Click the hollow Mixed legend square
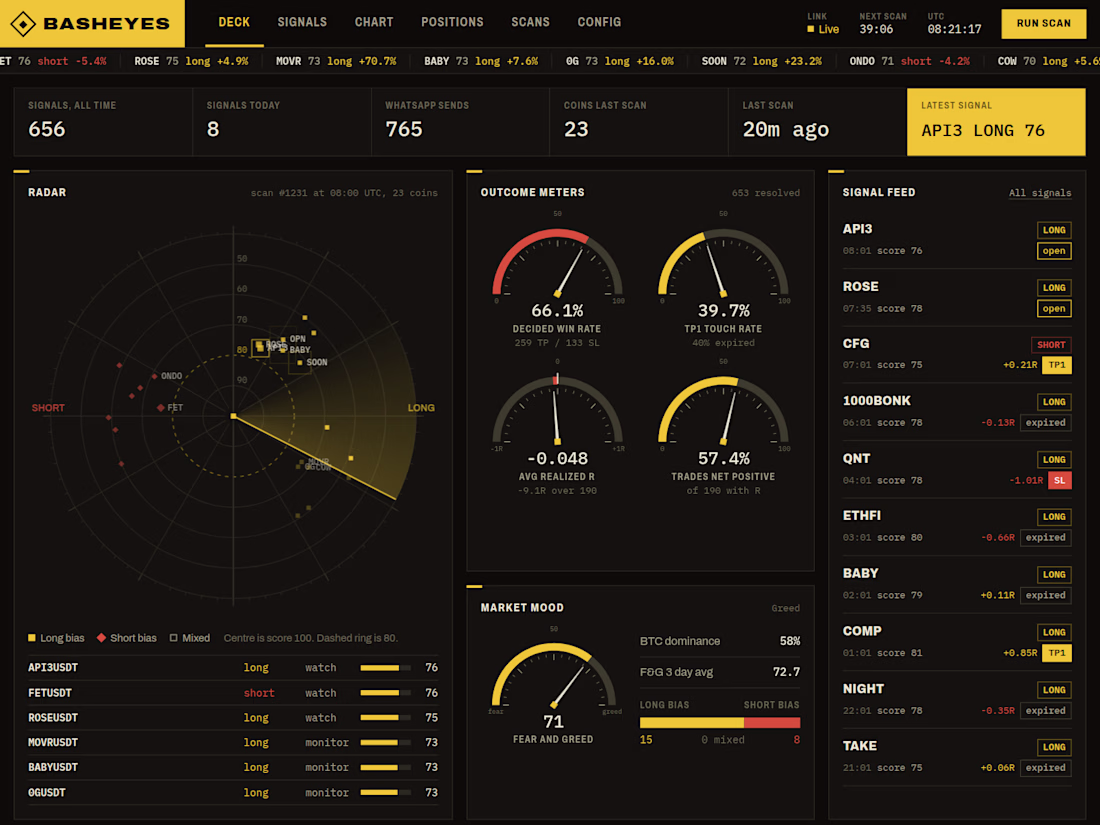This screenshot has height=825, width=1100. pyautogui.click(x=173, y=638)
